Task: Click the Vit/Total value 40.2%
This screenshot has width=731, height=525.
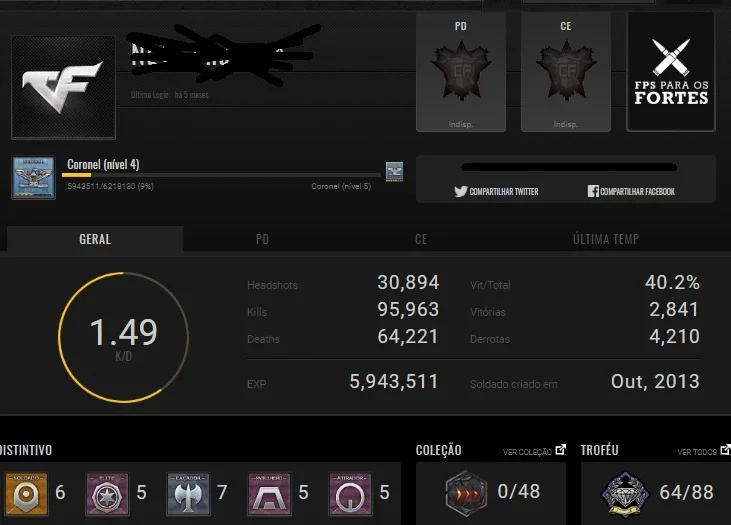Action: tap(672, 283)
